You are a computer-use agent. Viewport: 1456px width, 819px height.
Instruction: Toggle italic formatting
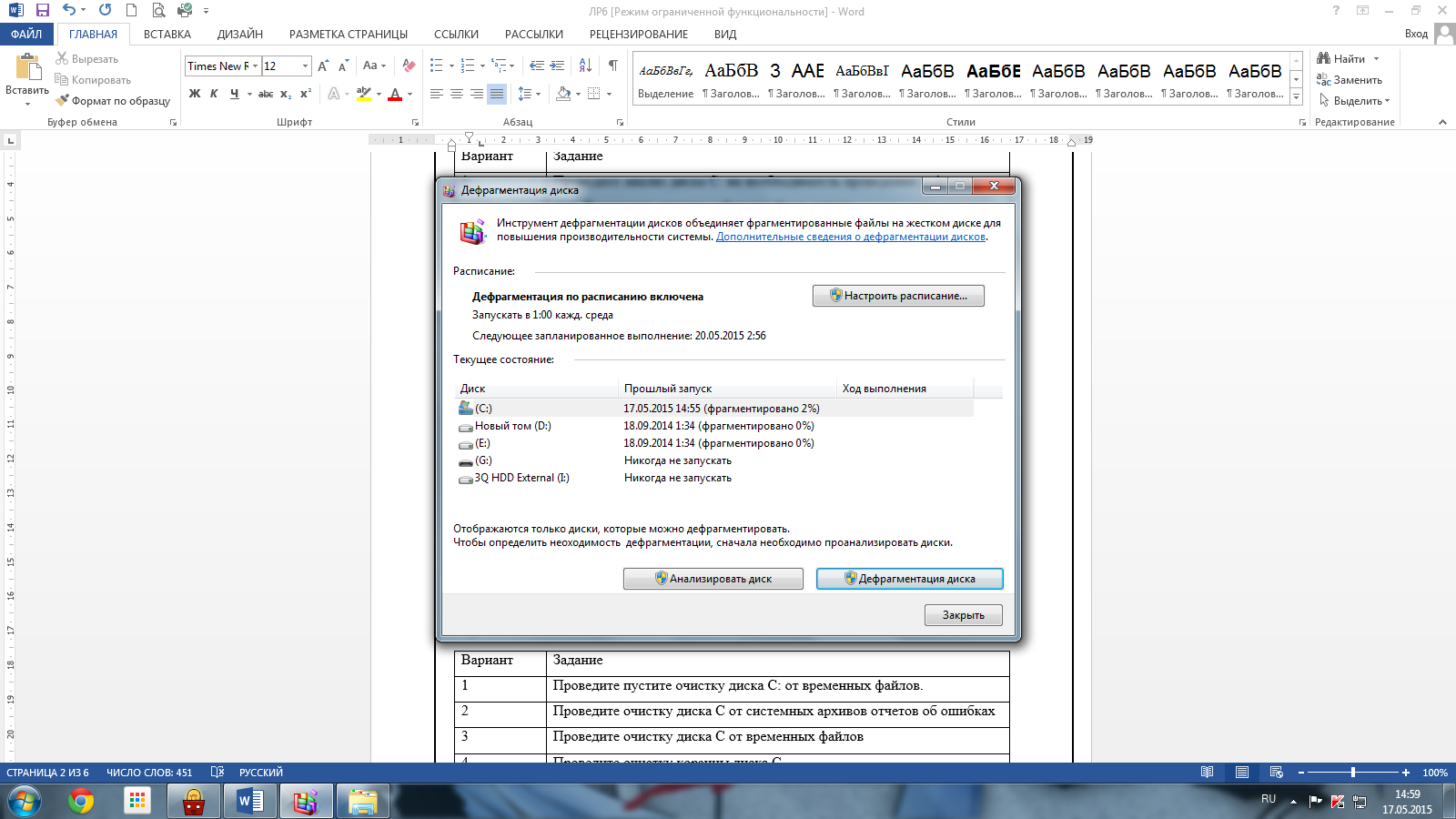[214, 94]
